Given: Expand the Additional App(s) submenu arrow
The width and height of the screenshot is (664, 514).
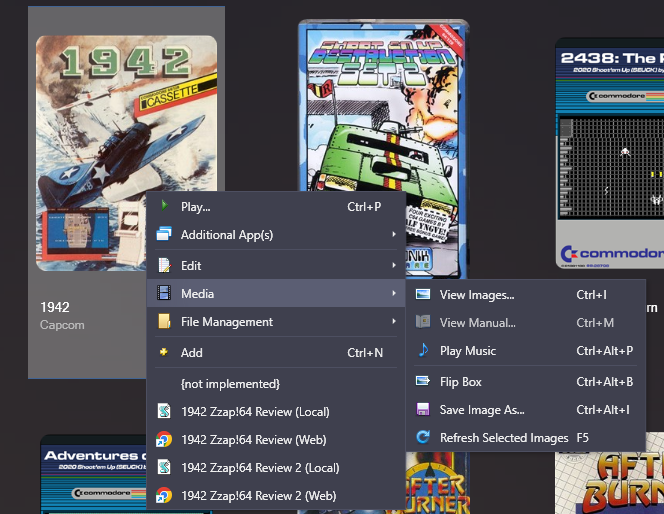Looking at the screenshot, I should tap(394, 234).
